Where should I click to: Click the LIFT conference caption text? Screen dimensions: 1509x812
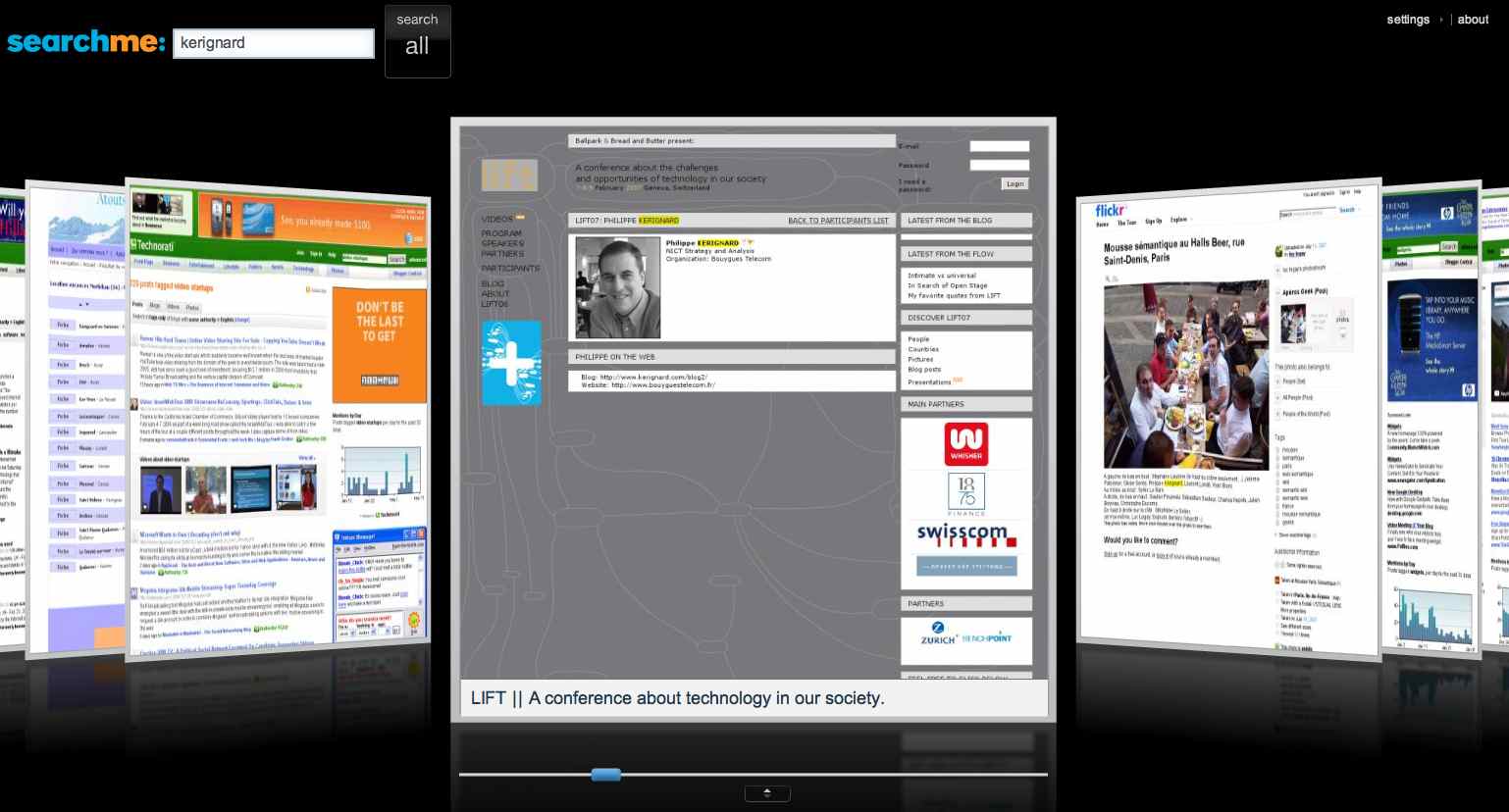(677, 698)
